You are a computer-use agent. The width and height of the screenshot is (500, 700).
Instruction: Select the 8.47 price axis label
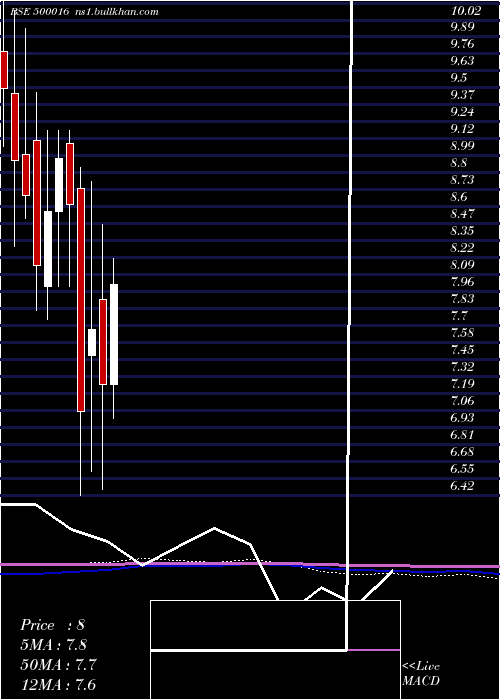coord(462,214)
